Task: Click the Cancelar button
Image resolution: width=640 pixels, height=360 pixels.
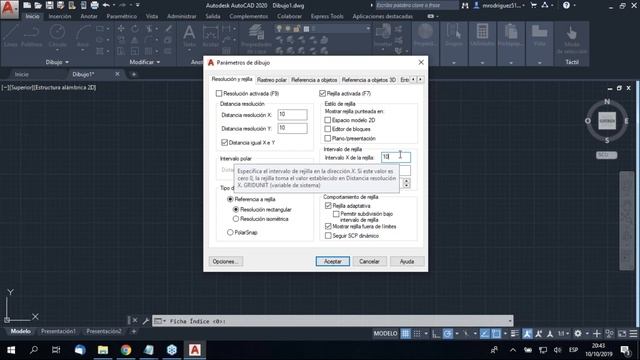Action: coord(369,261)
